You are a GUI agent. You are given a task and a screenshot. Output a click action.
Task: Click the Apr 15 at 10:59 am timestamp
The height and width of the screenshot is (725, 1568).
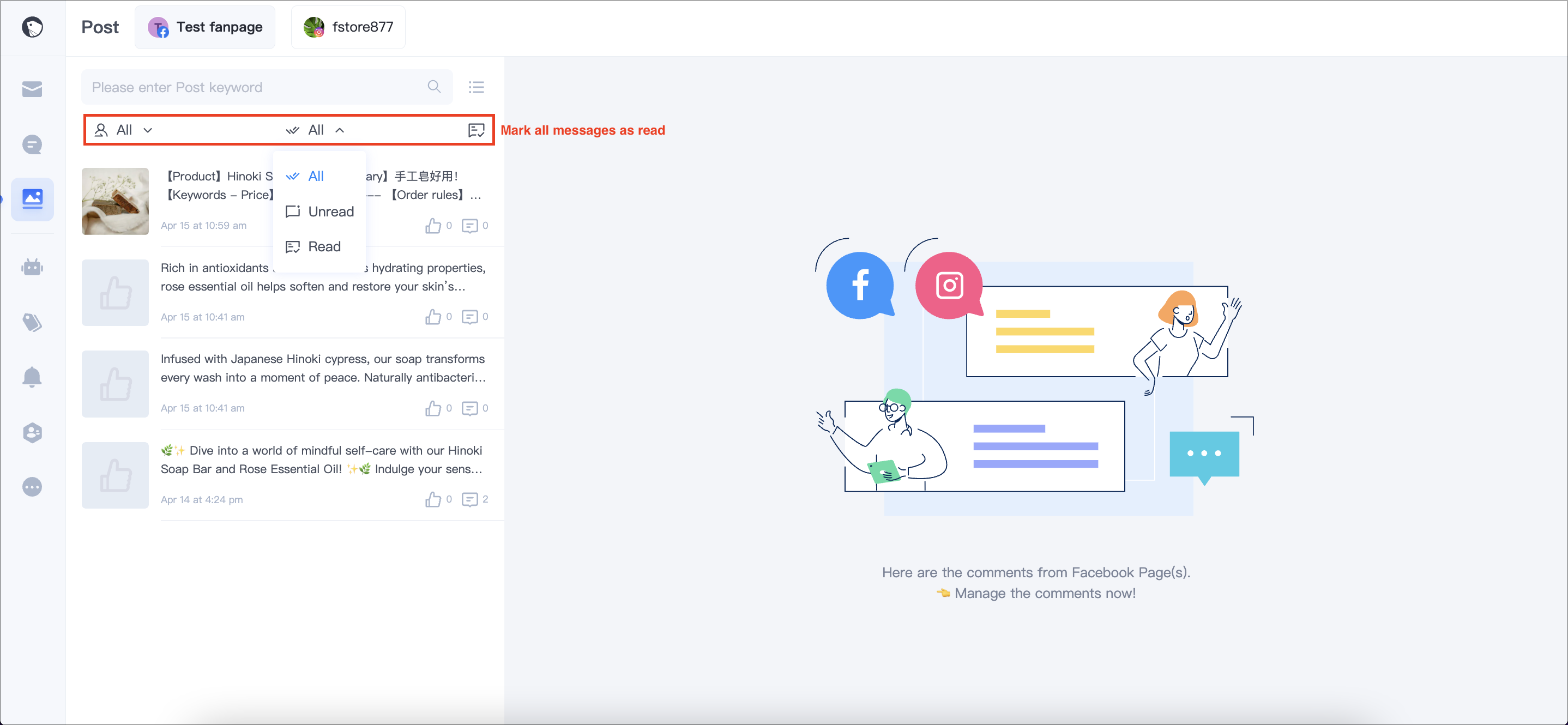pos(203,225)
